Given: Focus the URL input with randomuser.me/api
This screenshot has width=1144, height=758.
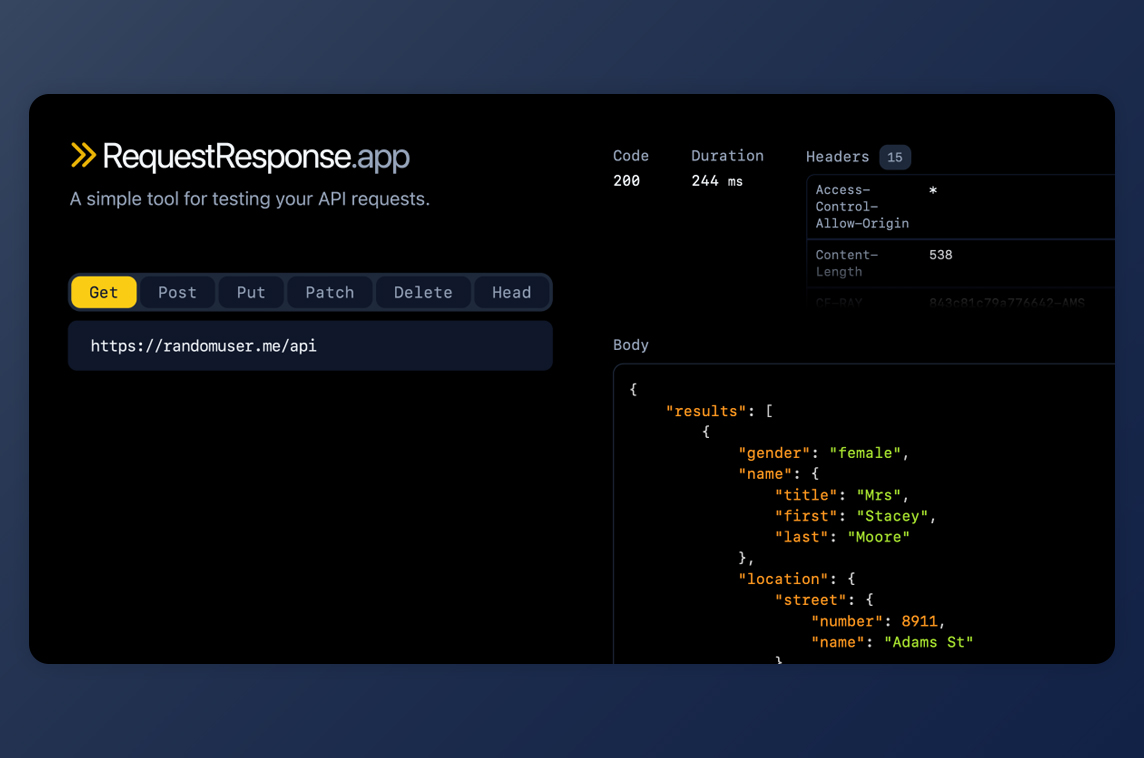Looking at the screenshot, I should (x=310, y=346).
